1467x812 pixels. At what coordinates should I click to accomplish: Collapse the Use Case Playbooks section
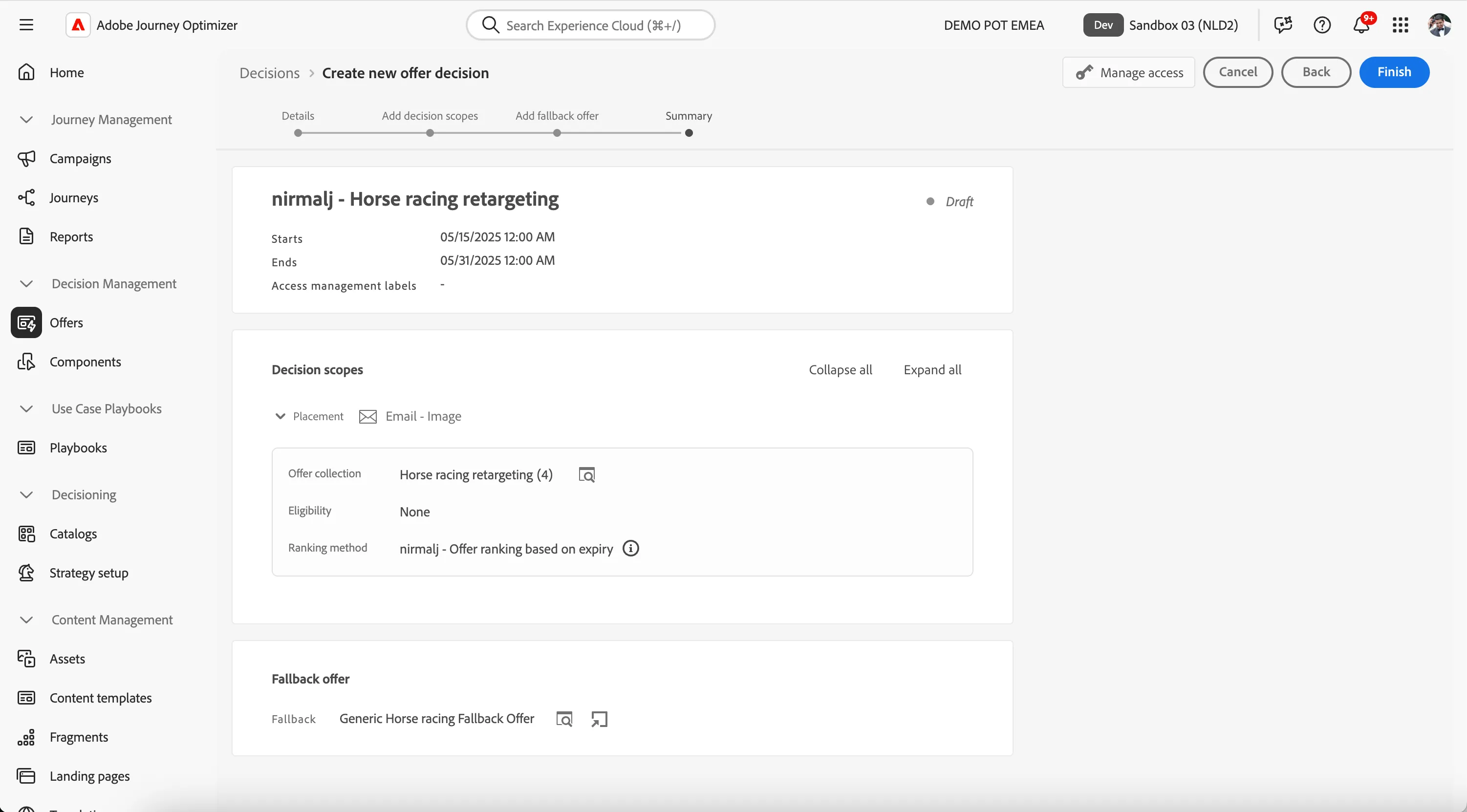26,409
